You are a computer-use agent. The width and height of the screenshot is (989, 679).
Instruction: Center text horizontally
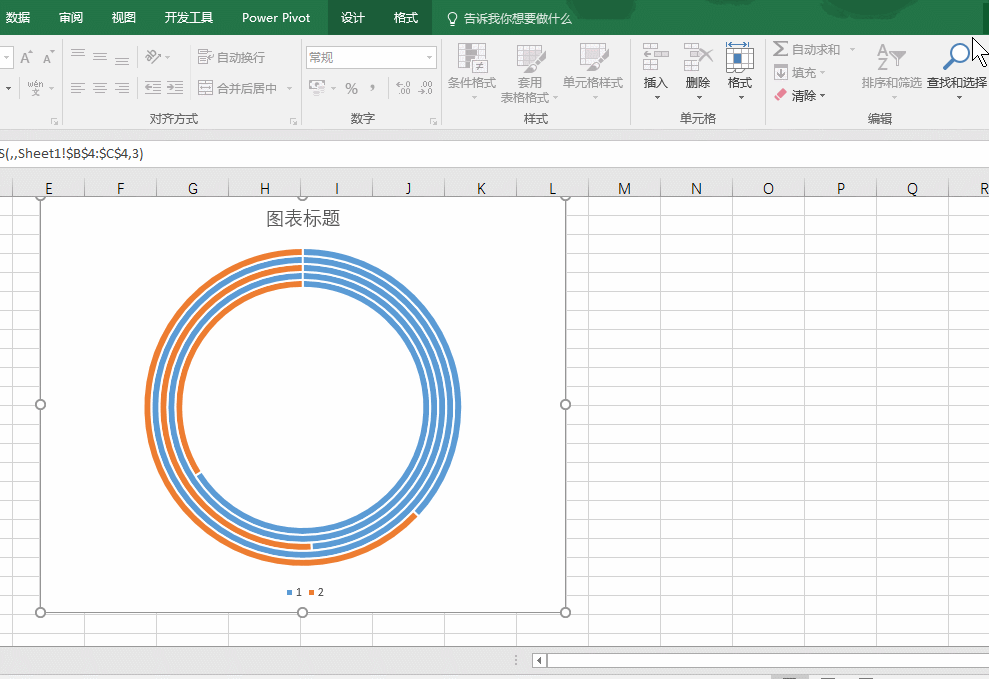click(100, 88)
